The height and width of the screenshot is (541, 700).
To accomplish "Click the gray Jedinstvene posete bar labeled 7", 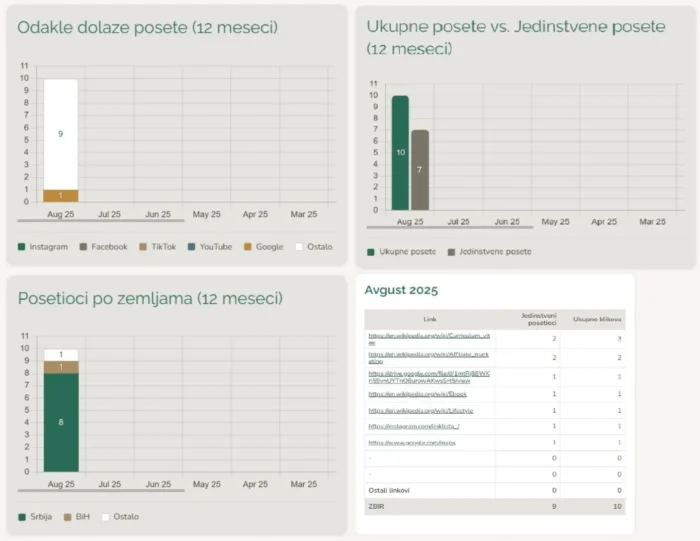I will coord(420,169).
